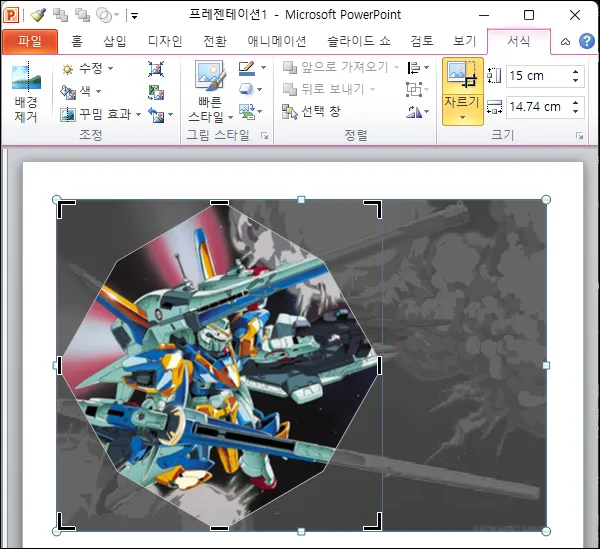
Task: Click the bottom-right black crop corner handle
Action: tap(373, 521)
